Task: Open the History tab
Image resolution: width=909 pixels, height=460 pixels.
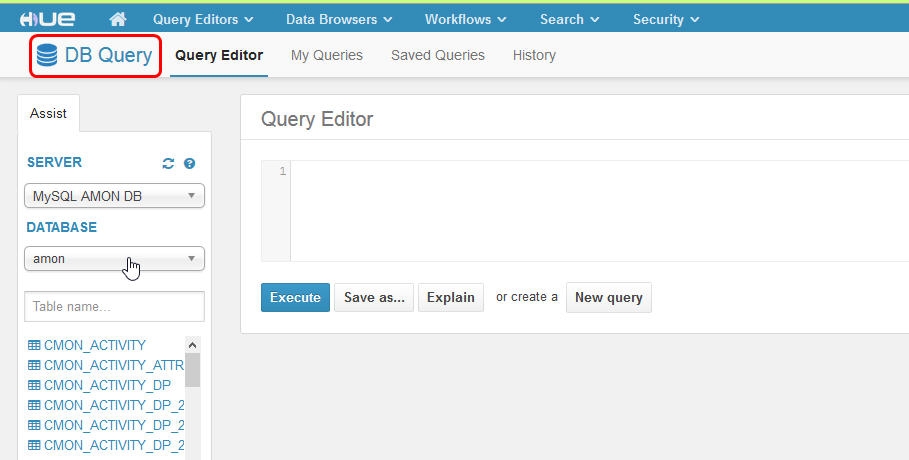Action: [534, 55]
